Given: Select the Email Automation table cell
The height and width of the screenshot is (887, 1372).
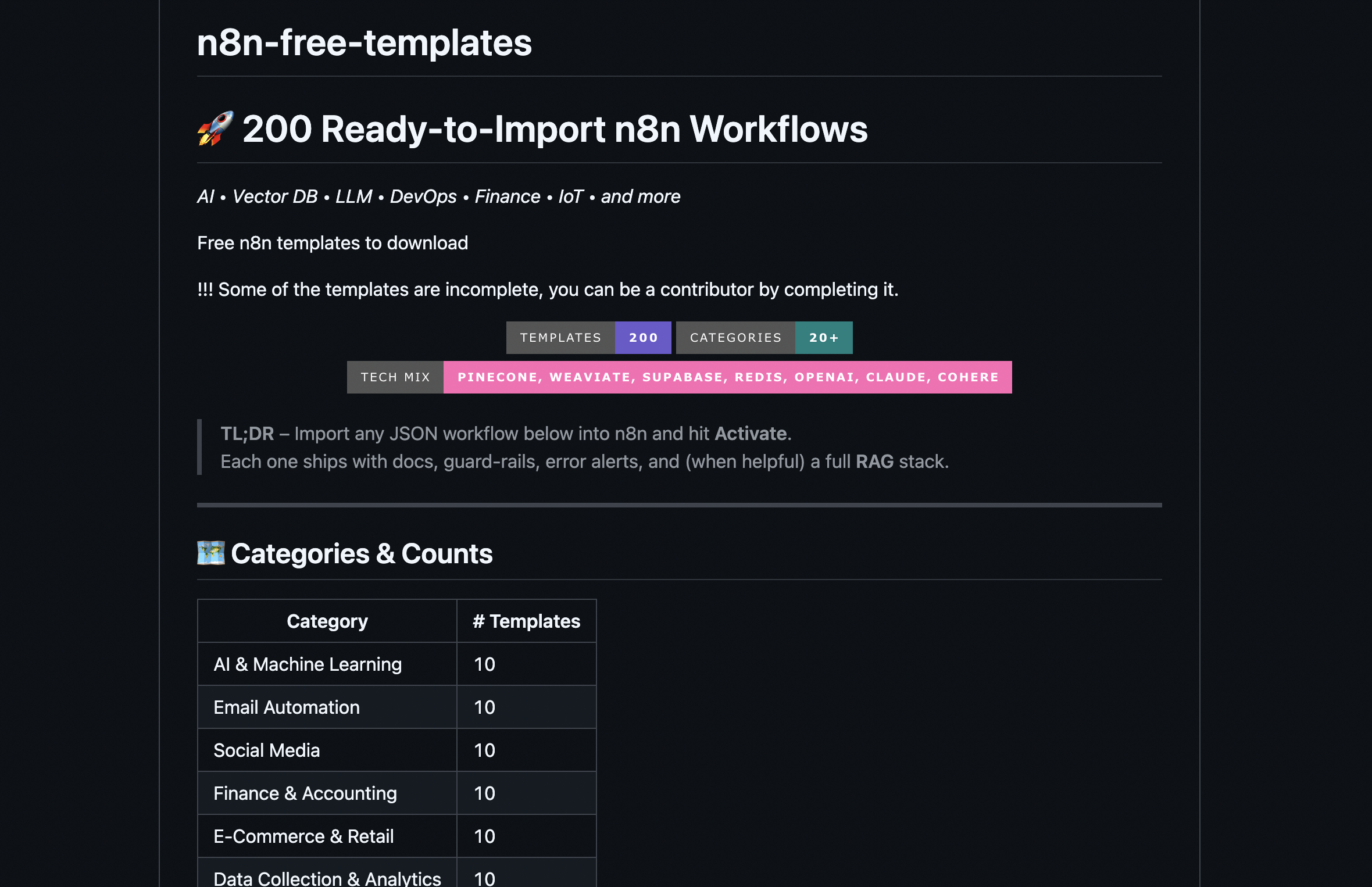Looking at the screenshot, I should [x=287, y=707].
